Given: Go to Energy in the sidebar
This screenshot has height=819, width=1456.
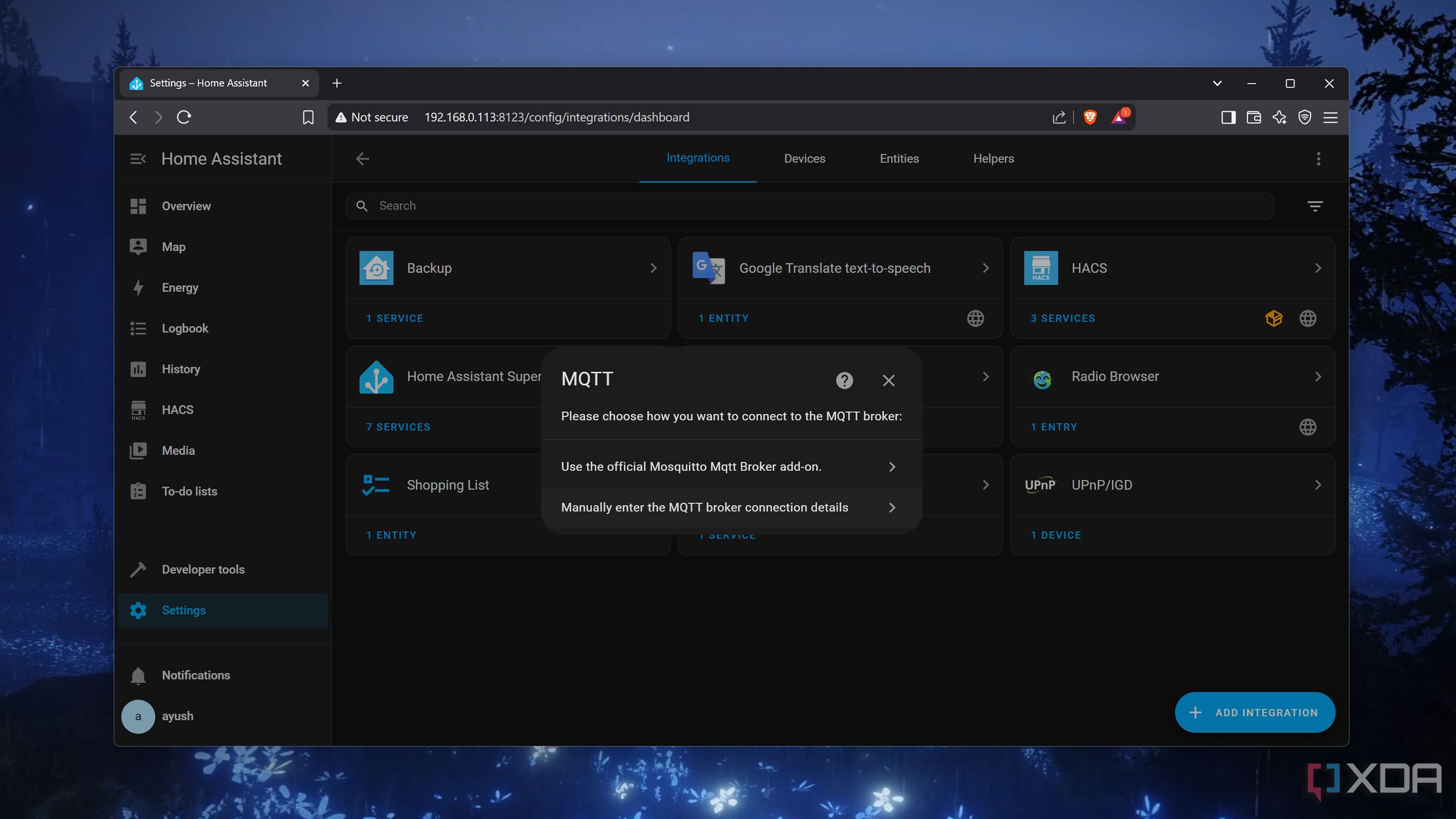Looking at the screenshot, I should [x=223, y=288].
